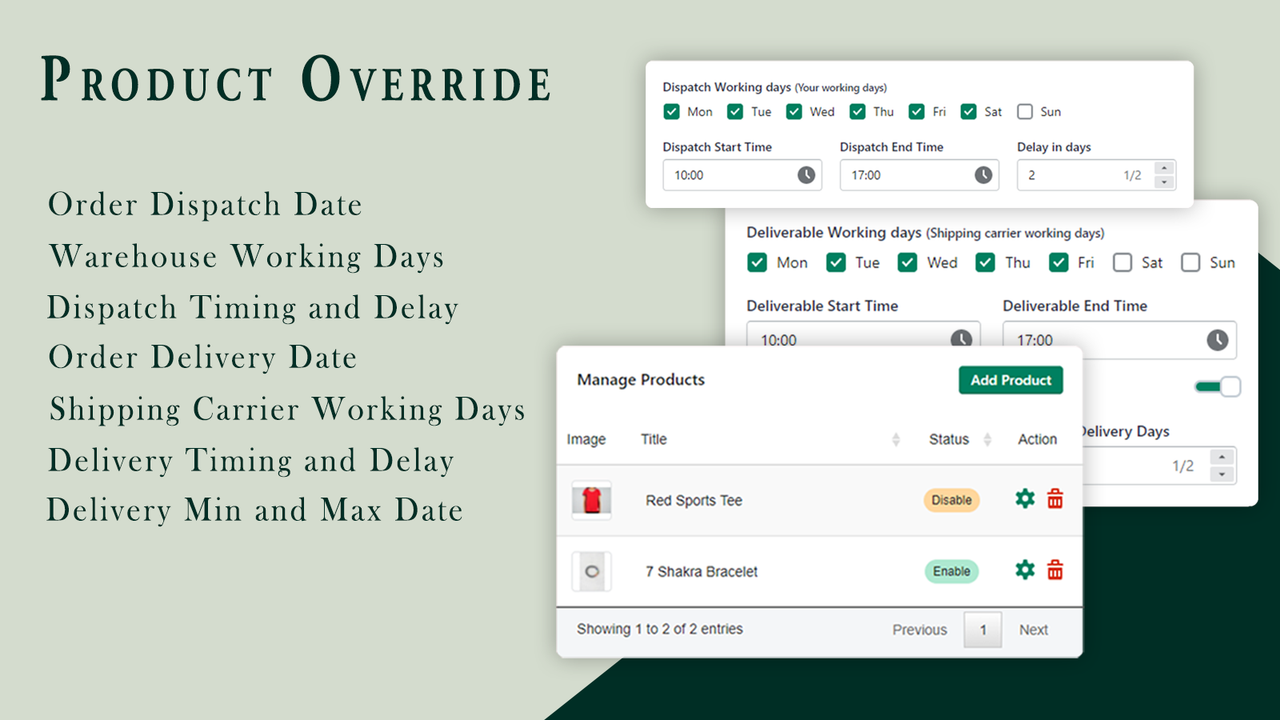The image size is (1280, 720).
Task: Sort products by the Status column
Action: 986,440
